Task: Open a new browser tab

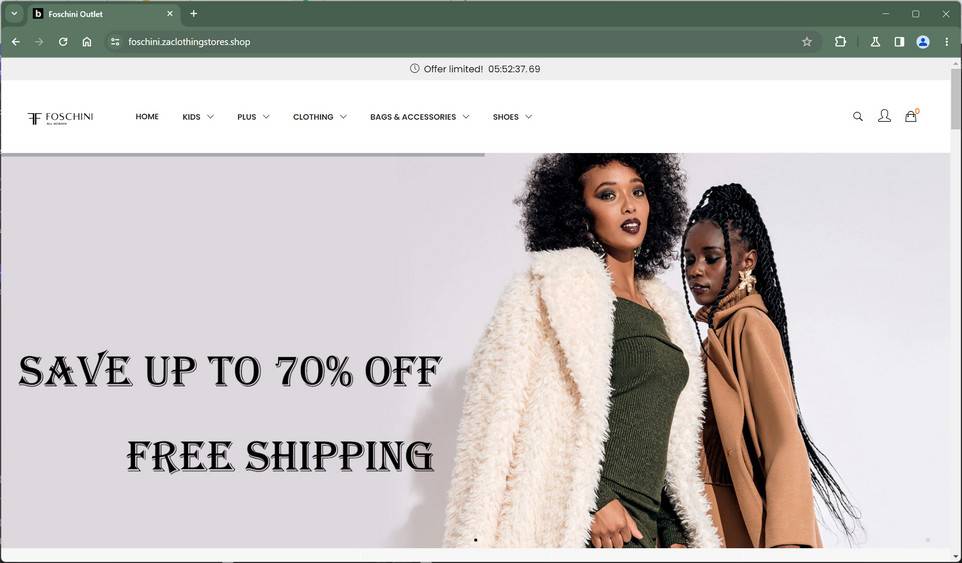Action: tap(193, 13)
